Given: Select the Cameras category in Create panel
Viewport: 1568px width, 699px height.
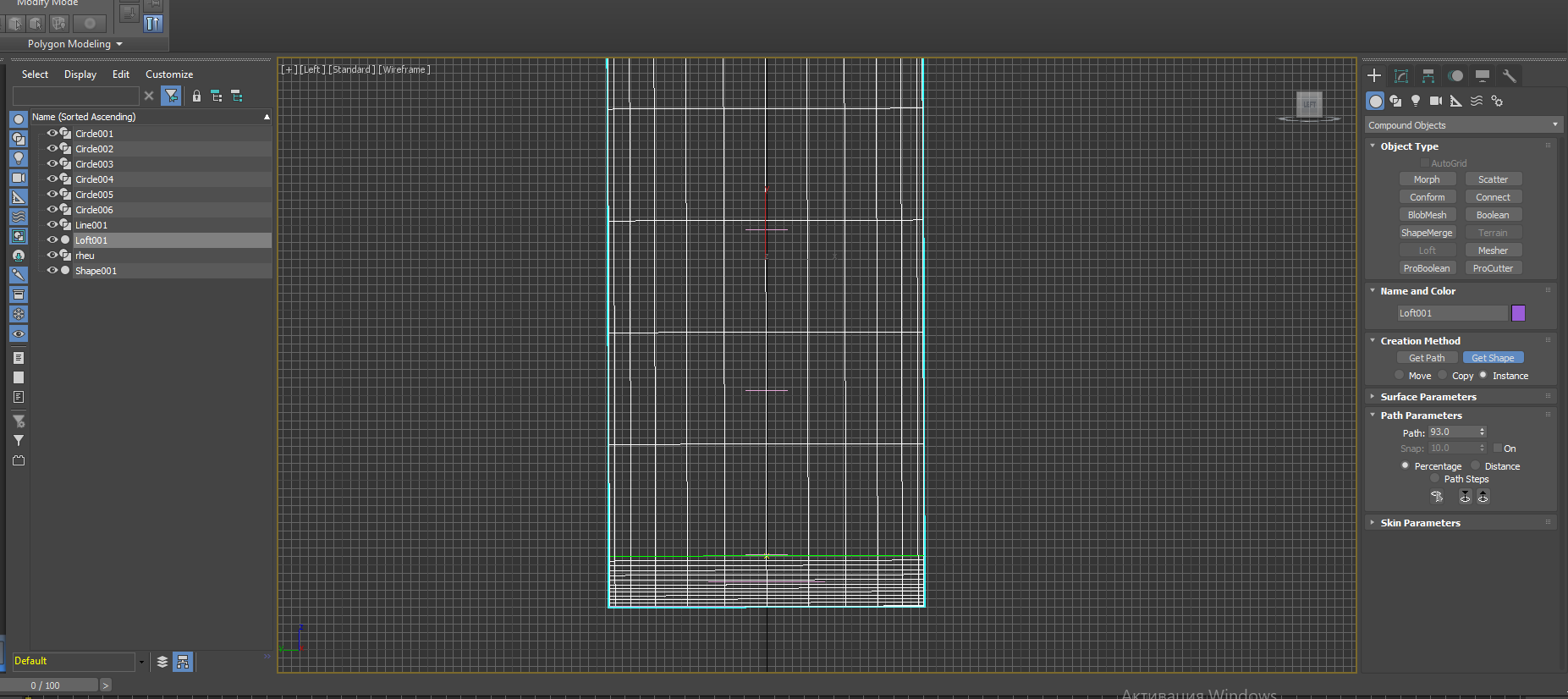Looking at the screenshot, I should tap(1436, 101).
